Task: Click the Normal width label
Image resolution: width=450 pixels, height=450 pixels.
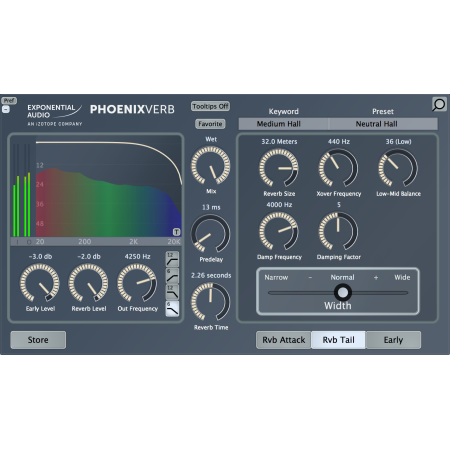Action: 342,277
